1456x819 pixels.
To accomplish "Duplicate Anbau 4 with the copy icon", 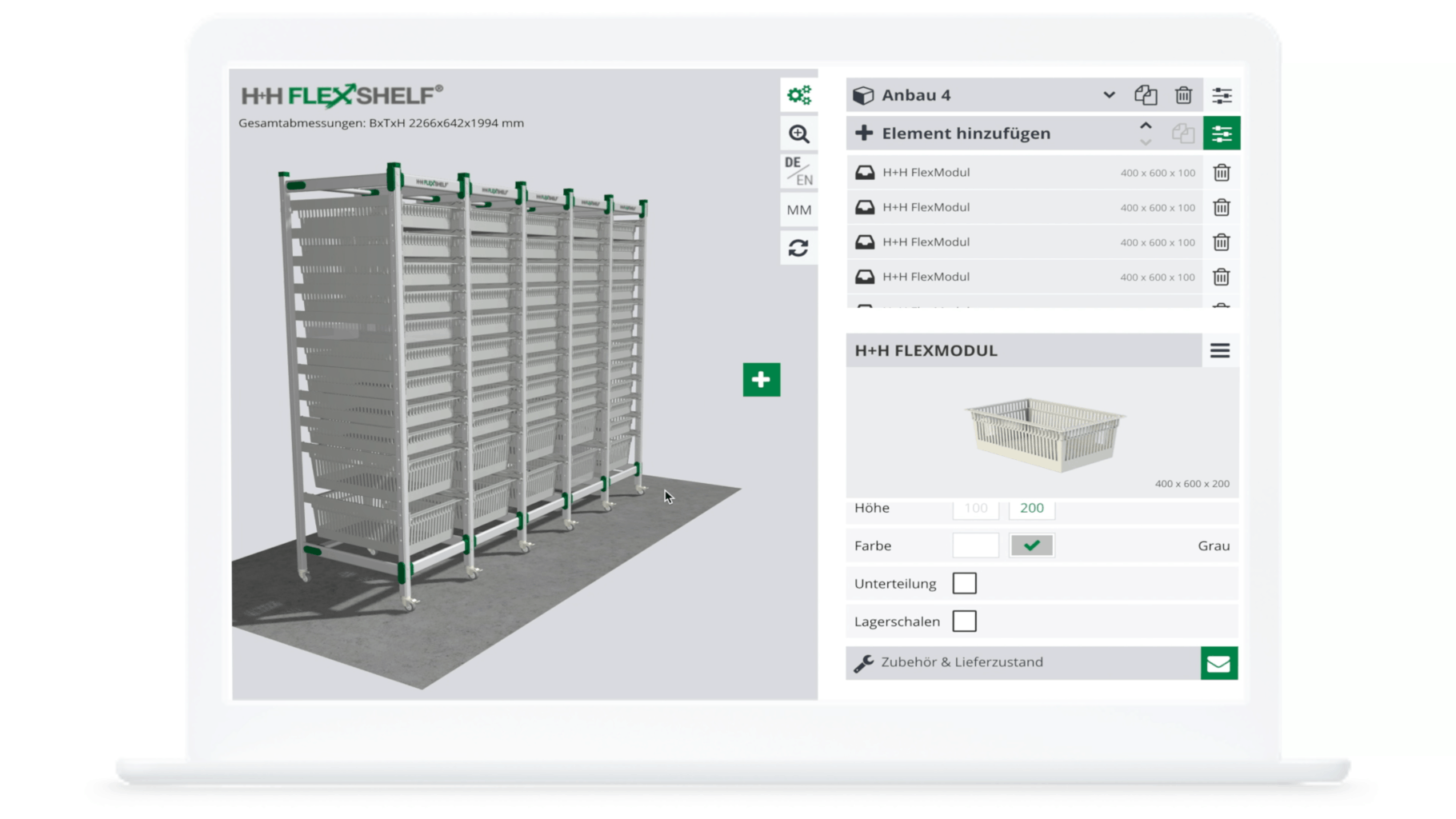I will pos(1145,95).
